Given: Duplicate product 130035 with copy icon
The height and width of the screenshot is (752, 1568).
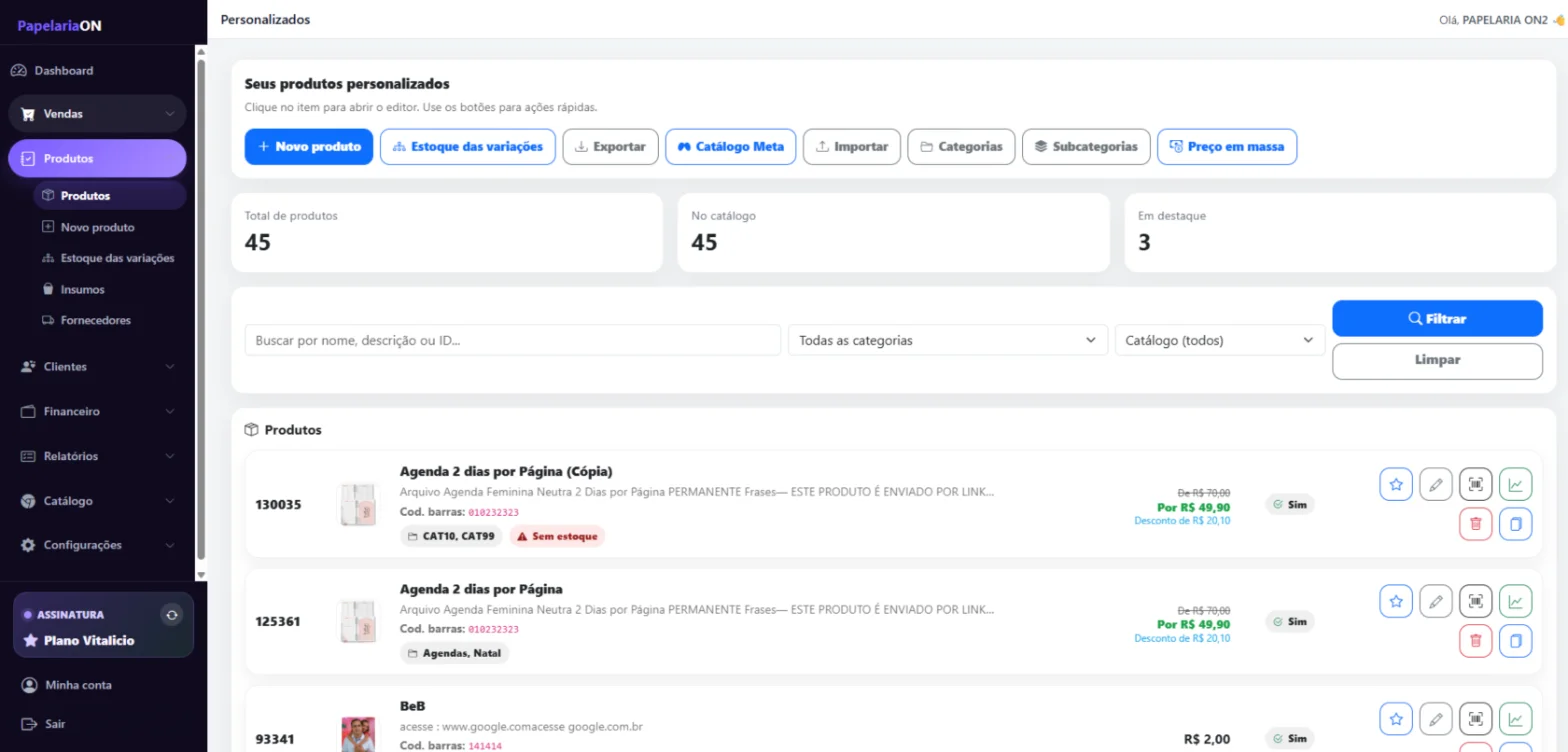Looking at the screenshot, I should pos(1516,524).
